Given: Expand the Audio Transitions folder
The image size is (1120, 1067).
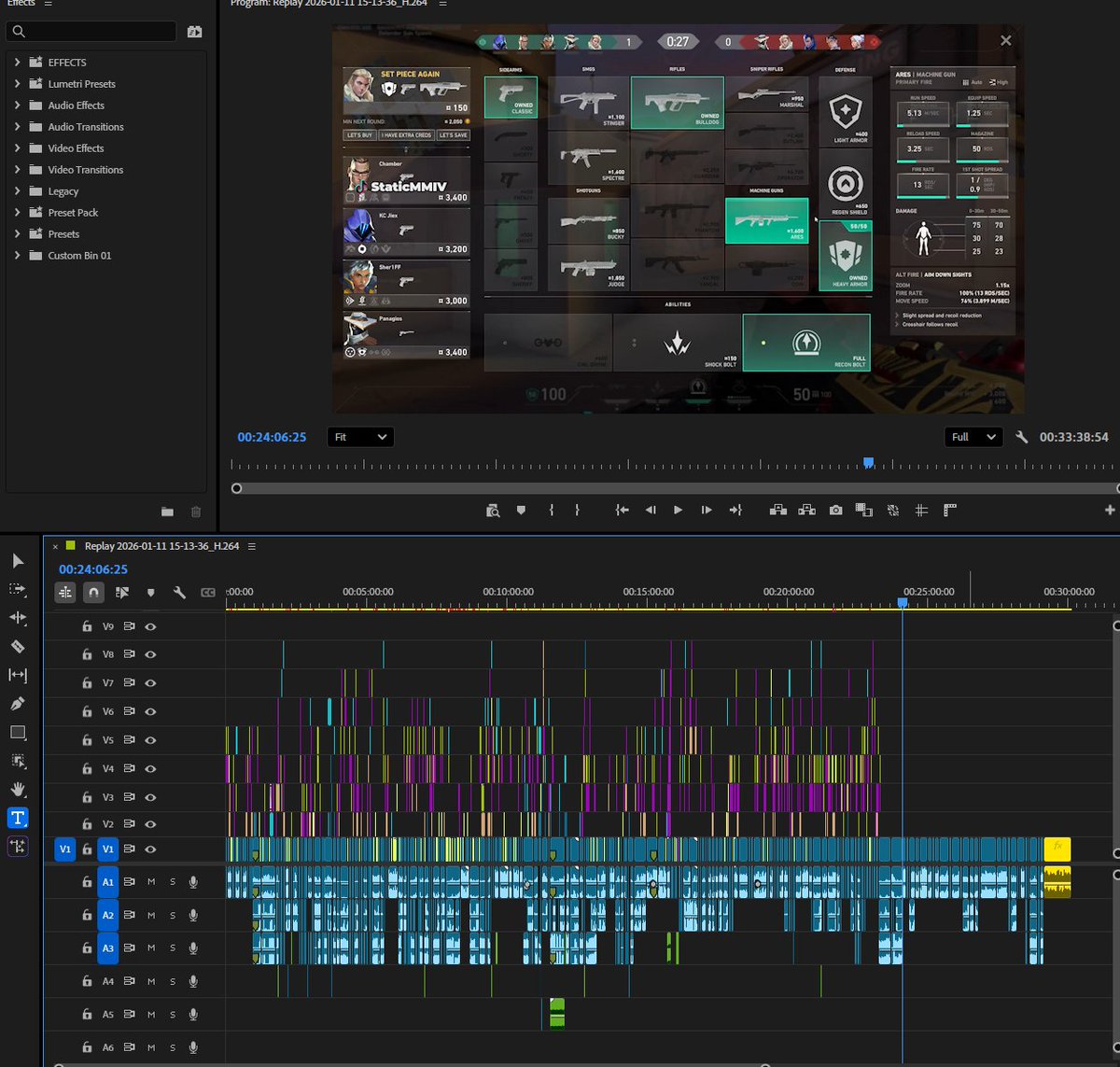Looking at the screenshot, I should [17, 126].
